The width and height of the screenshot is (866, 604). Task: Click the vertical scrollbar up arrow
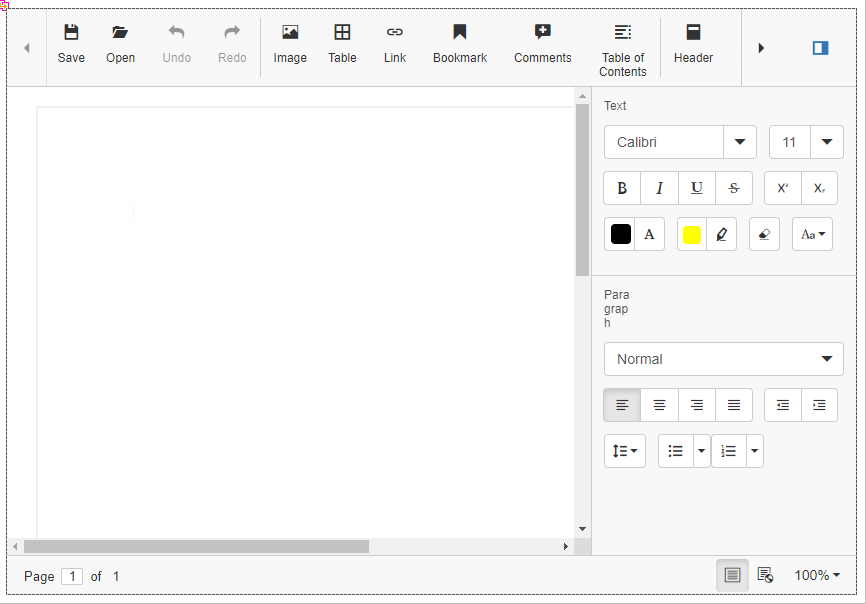[x=582, y=96]
